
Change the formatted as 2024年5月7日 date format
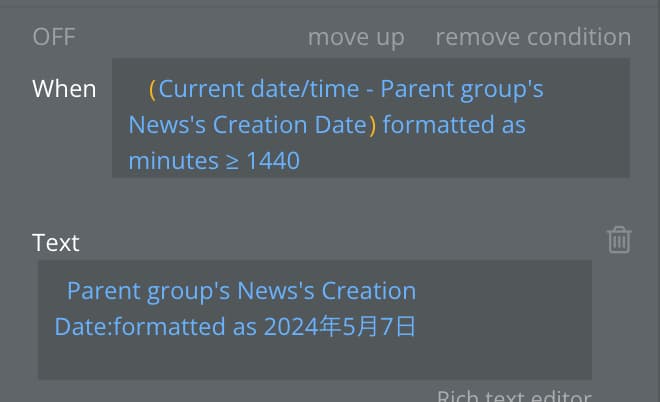click(x=324, y=327)
